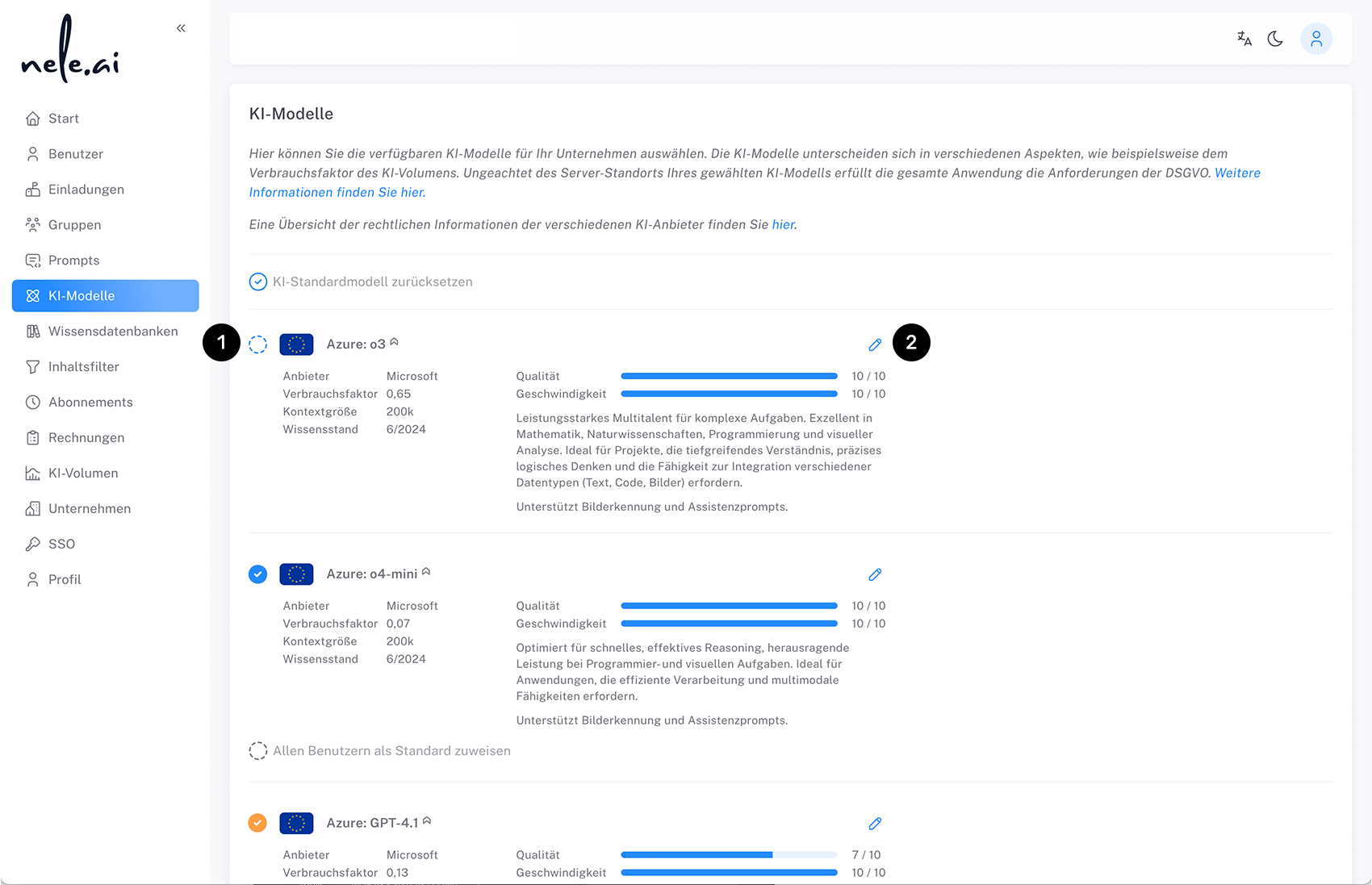Toggle the Azure: GPT-4.1 orange checkmark
1372x885 pixels.
tap(257, 823)
